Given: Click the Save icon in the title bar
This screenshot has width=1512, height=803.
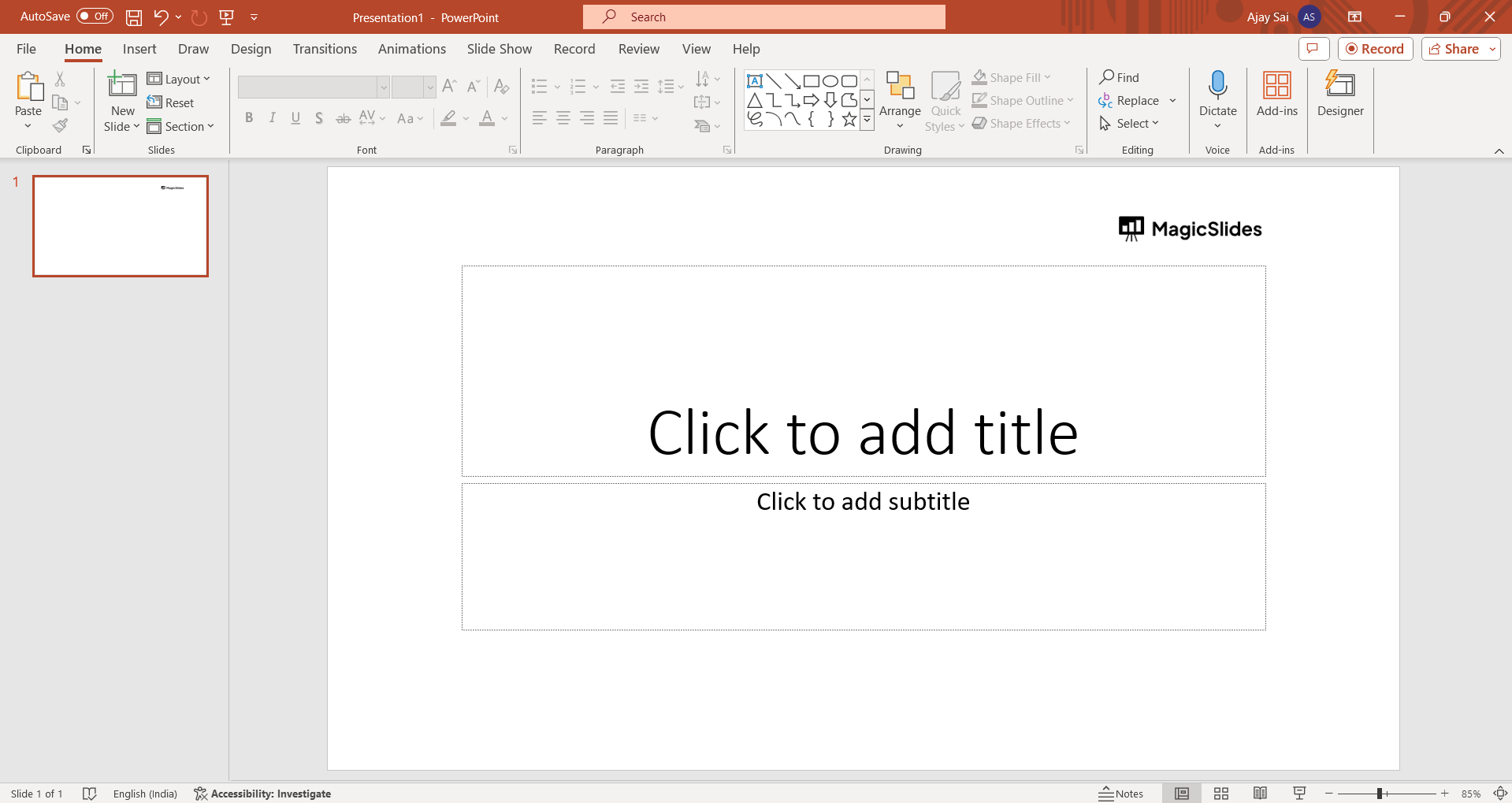Looking at the screenshot, I should click(x=134, y=17).
